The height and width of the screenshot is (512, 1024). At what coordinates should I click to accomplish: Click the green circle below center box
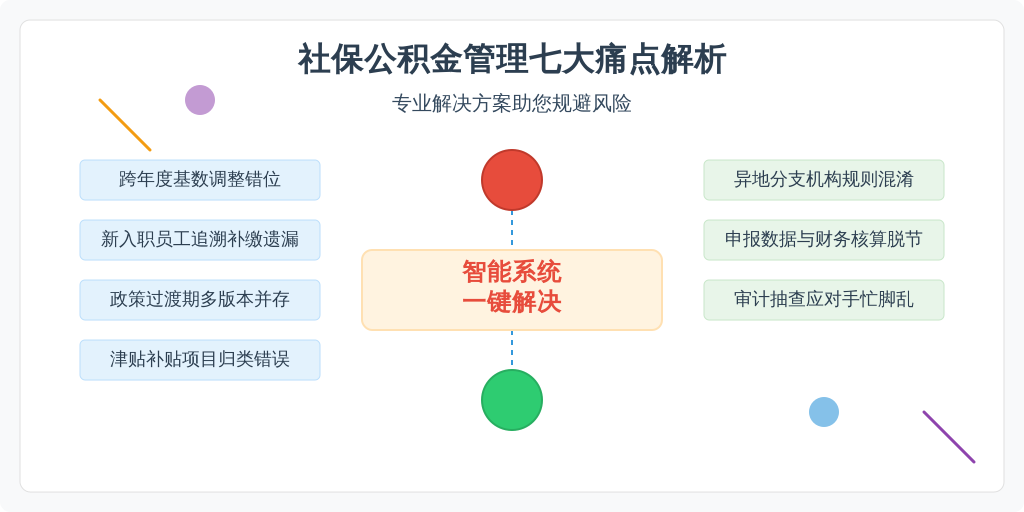coord(512,400)
